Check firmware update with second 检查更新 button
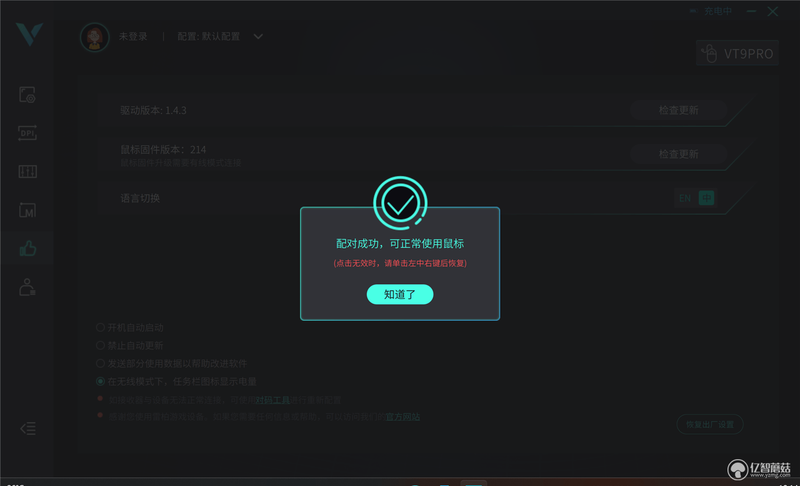The width and height of the screenshot is (800, 486). click(x=678, y=154)
